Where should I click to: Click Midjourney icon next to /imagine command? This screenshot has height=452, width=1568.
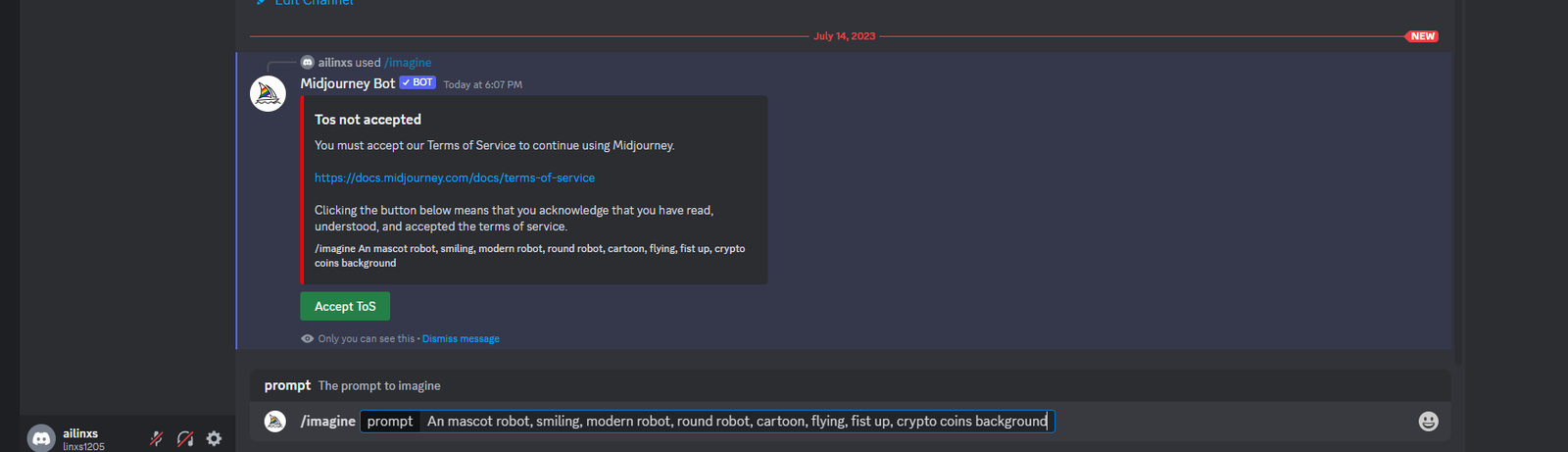(x=275, y=422)
